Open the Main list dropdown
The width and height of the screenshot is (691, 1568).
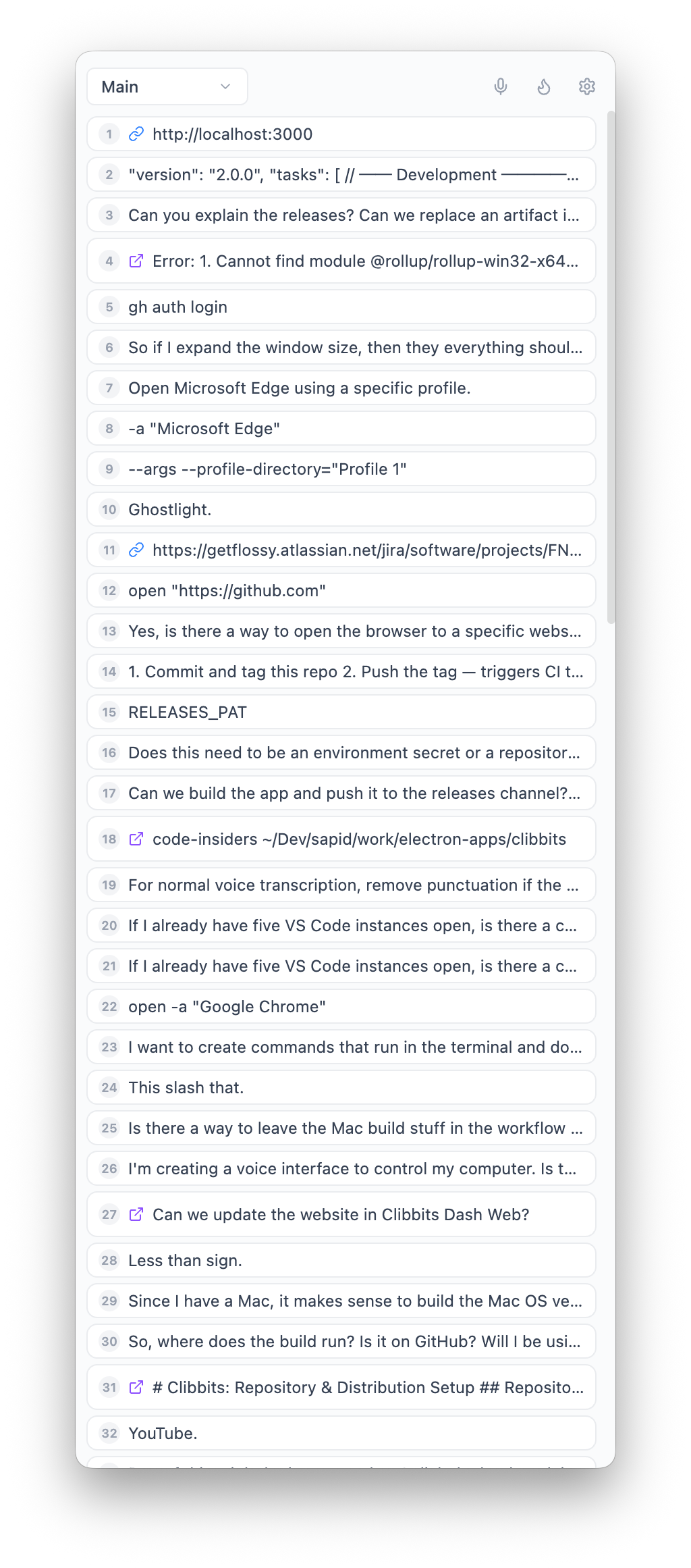point(167,86)
